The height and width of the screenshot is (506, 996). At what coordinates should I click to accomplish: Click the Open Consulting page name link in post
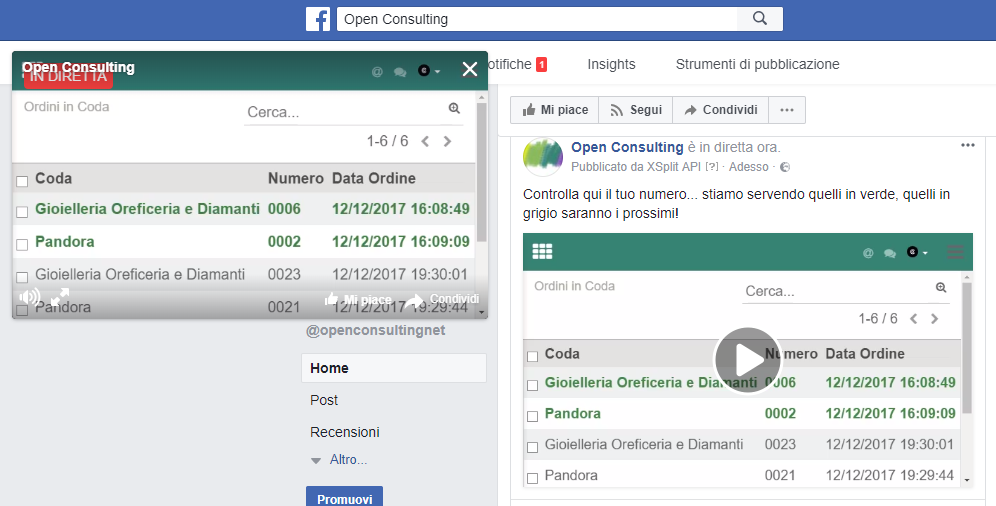click(x=627, y=147)
